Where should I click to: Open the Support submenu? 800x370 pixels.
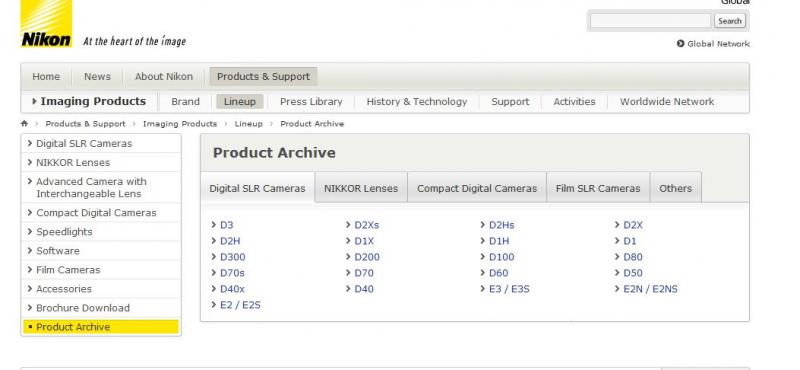pyautogui.click(x=510, y=102)
